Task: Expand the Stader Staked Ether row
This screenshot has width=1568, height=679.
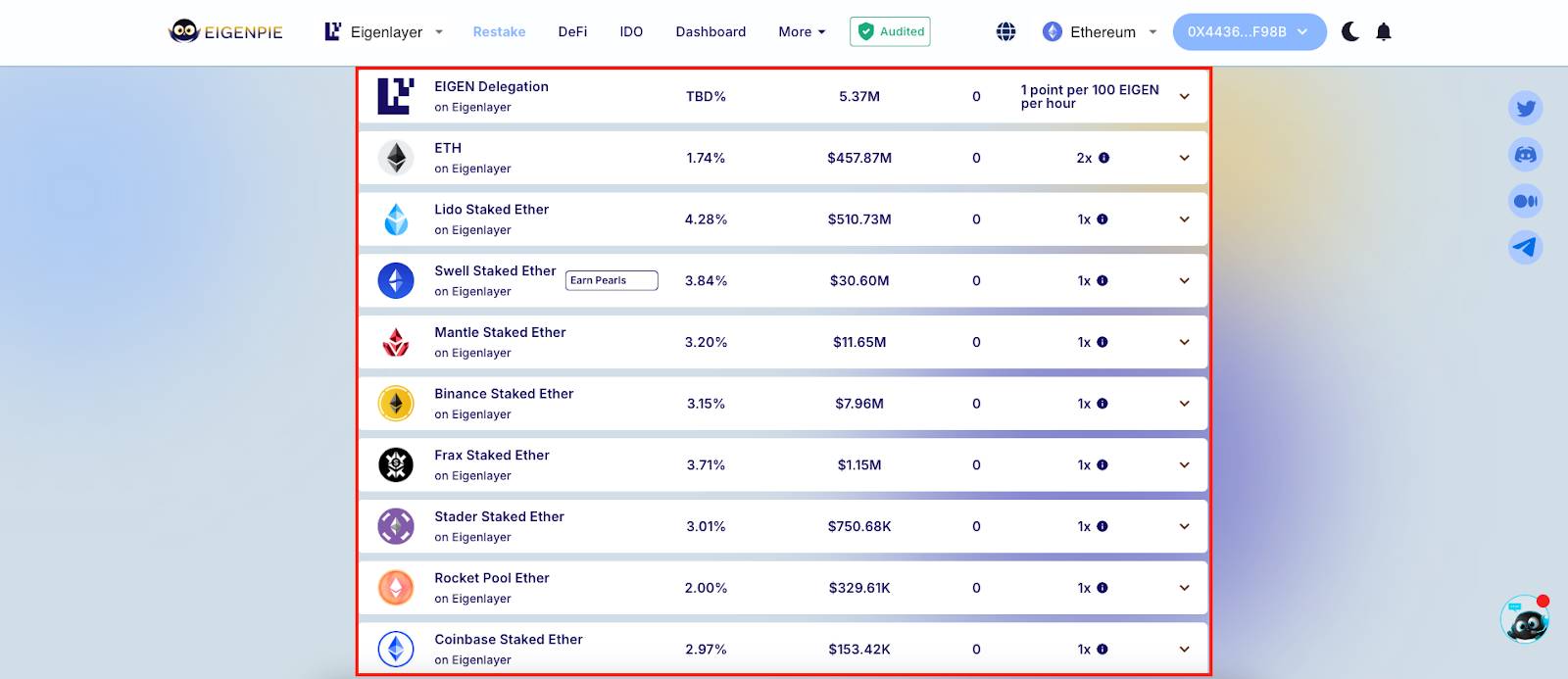Action: pyautogui.click(x=1184, y=526)
